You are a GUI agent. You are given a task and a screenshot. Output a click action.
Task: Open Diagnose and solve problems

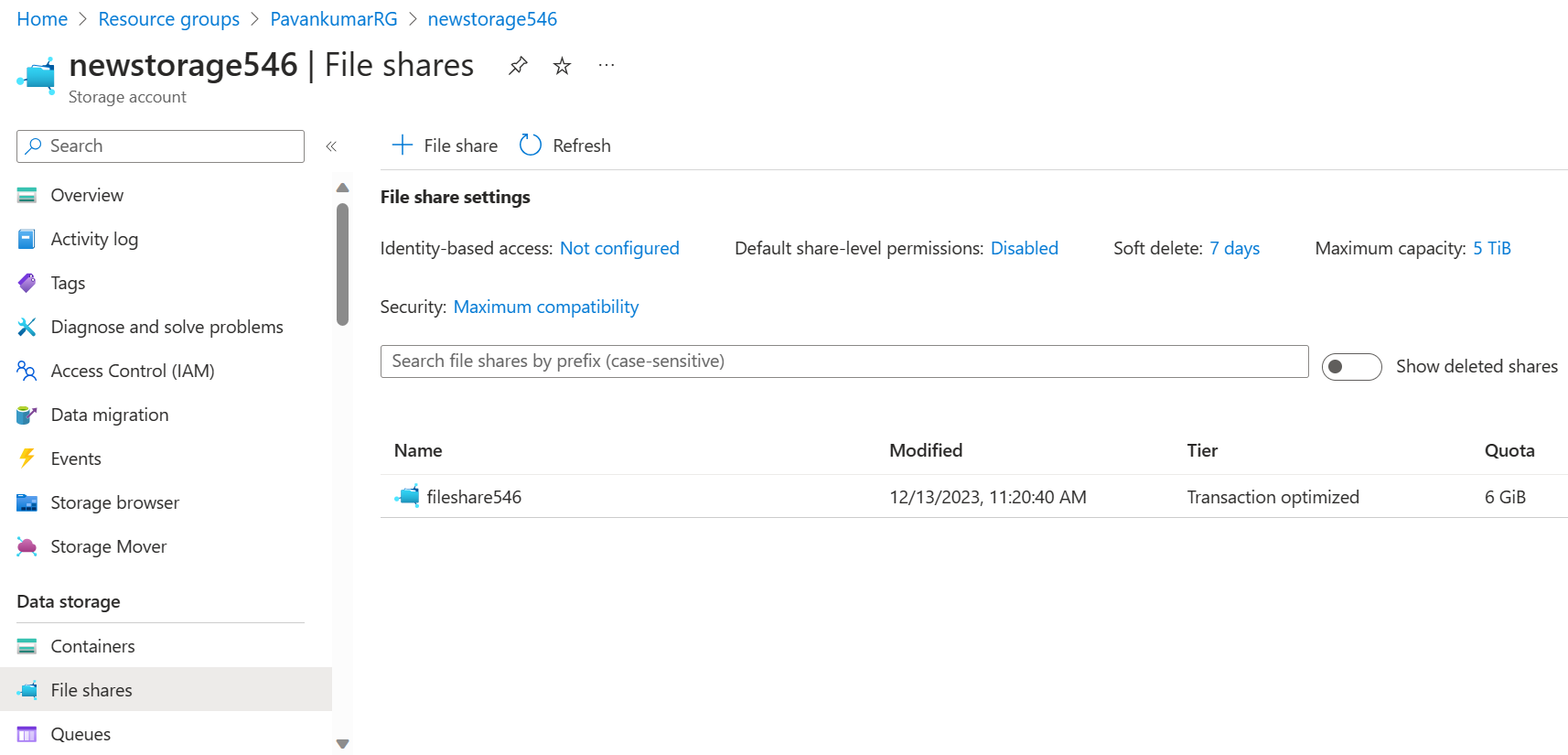tap(166, 327)
